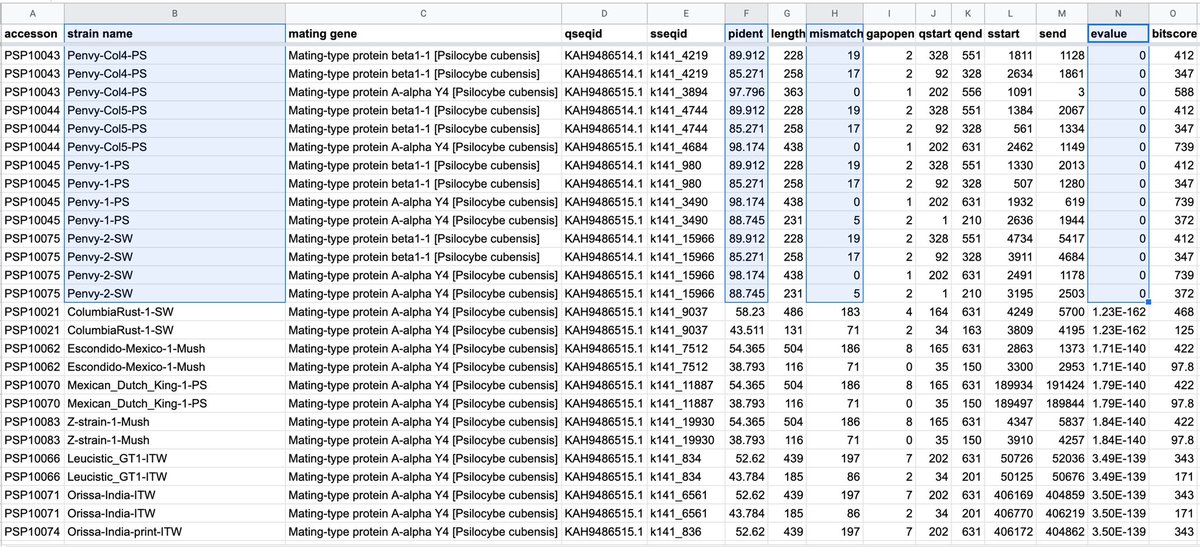
Task: Select the sstart cell showing 50726
Action: coord(1010,458)
